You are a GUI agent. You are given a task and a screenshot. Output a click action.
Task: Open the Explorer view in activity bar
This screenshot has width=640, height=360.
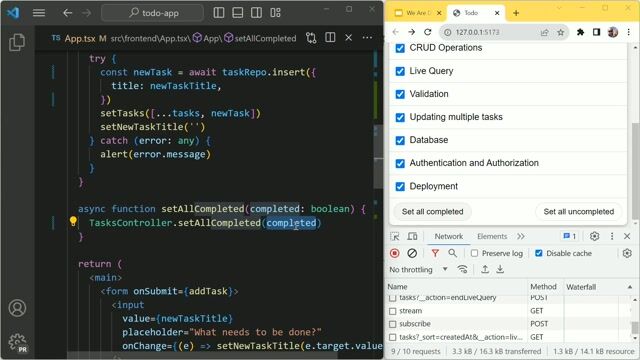coord(17,42)
